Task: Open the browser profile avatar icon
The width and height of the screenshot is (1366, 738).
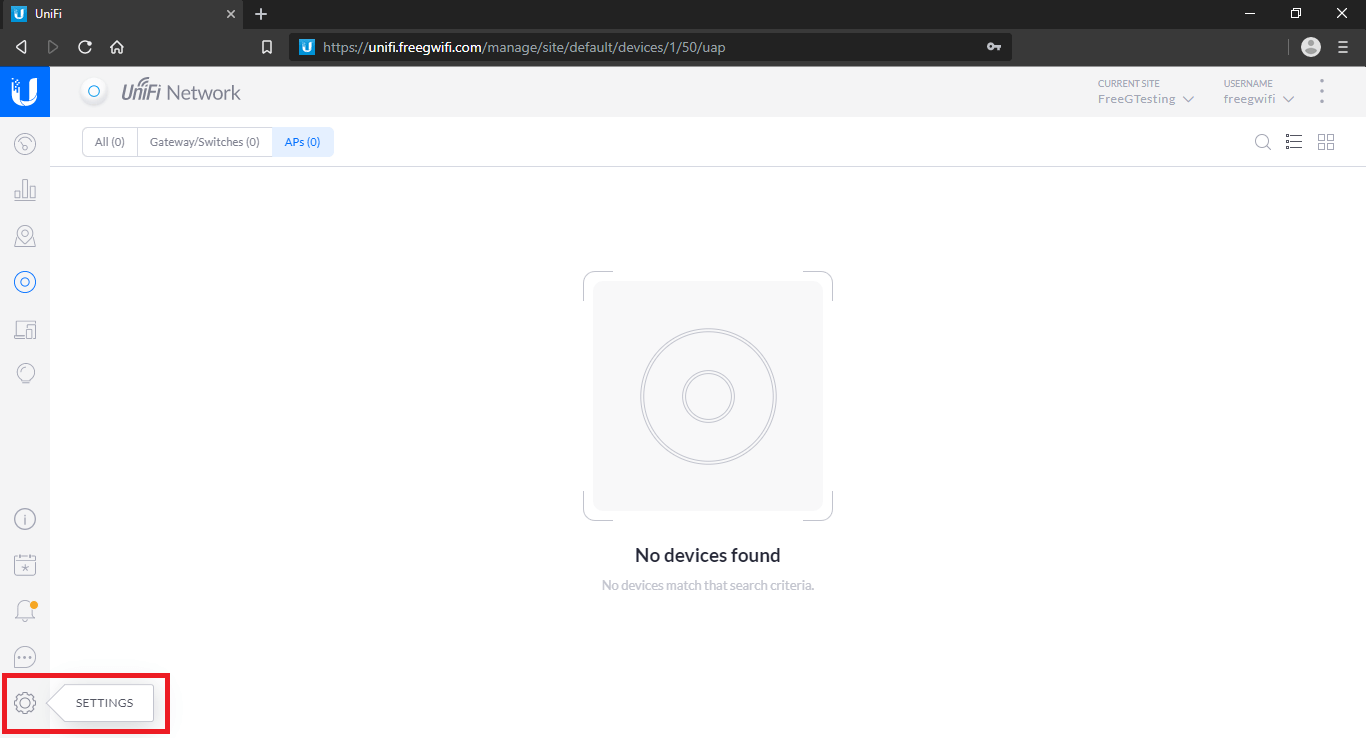Action: [x=1311, y=47]
